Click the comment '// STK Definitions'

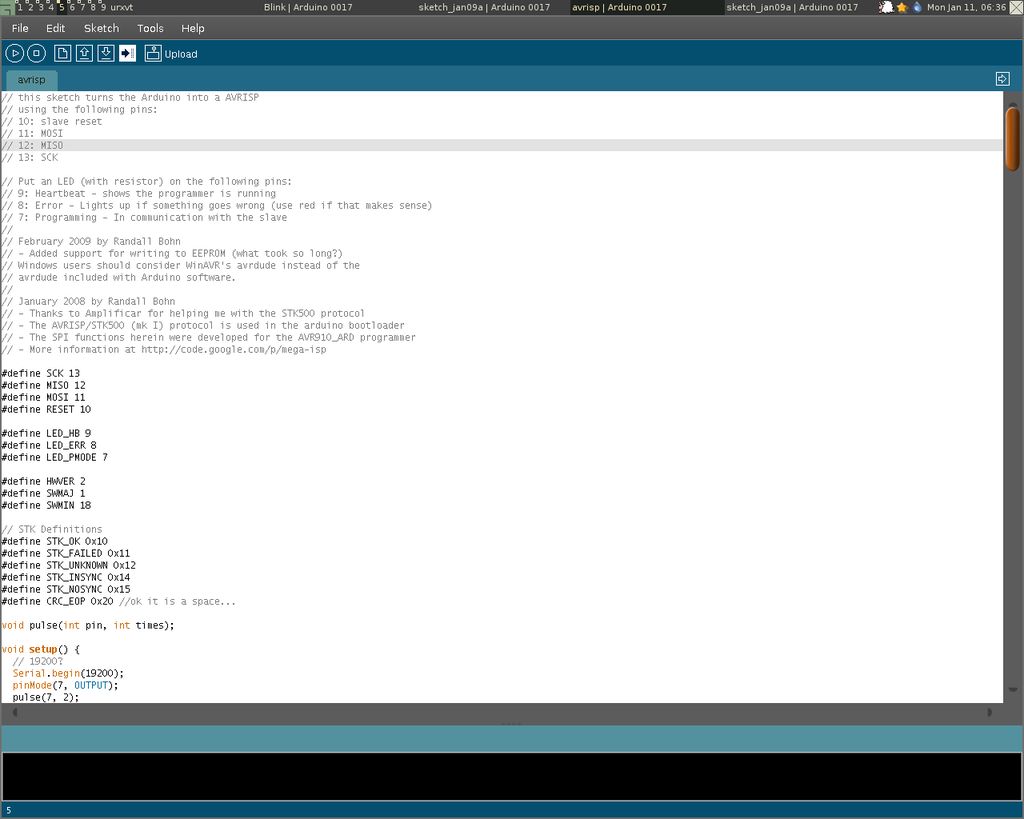(x=52, y=529)
